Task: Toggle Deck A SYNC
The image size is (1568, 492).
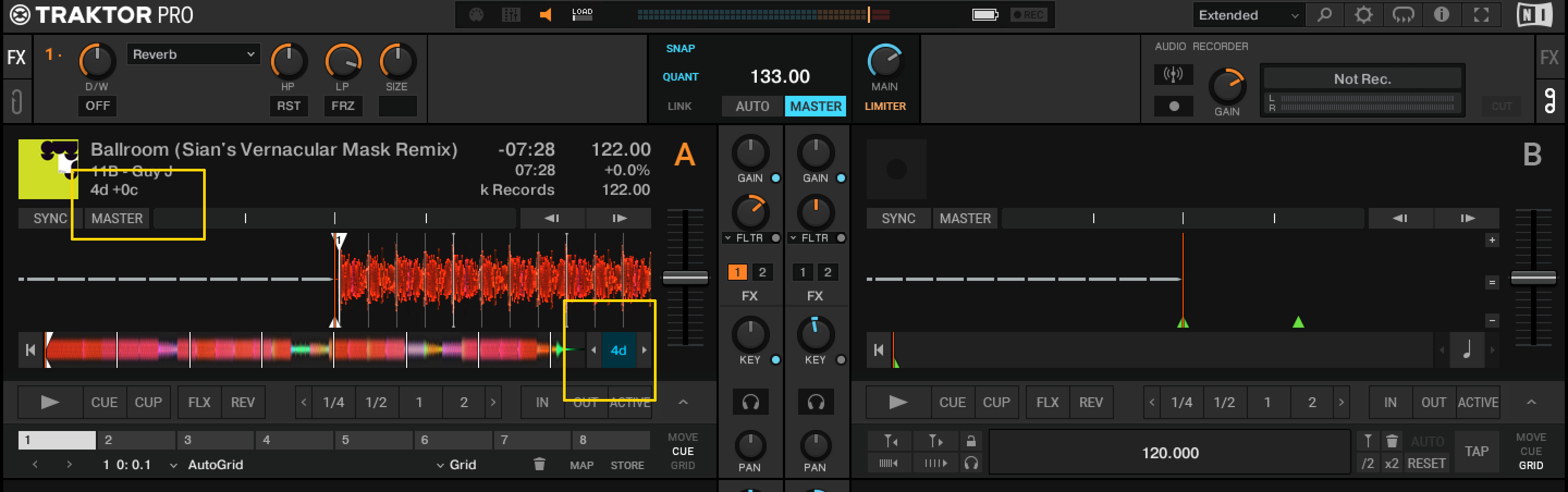Action: [x=50, y=218]
